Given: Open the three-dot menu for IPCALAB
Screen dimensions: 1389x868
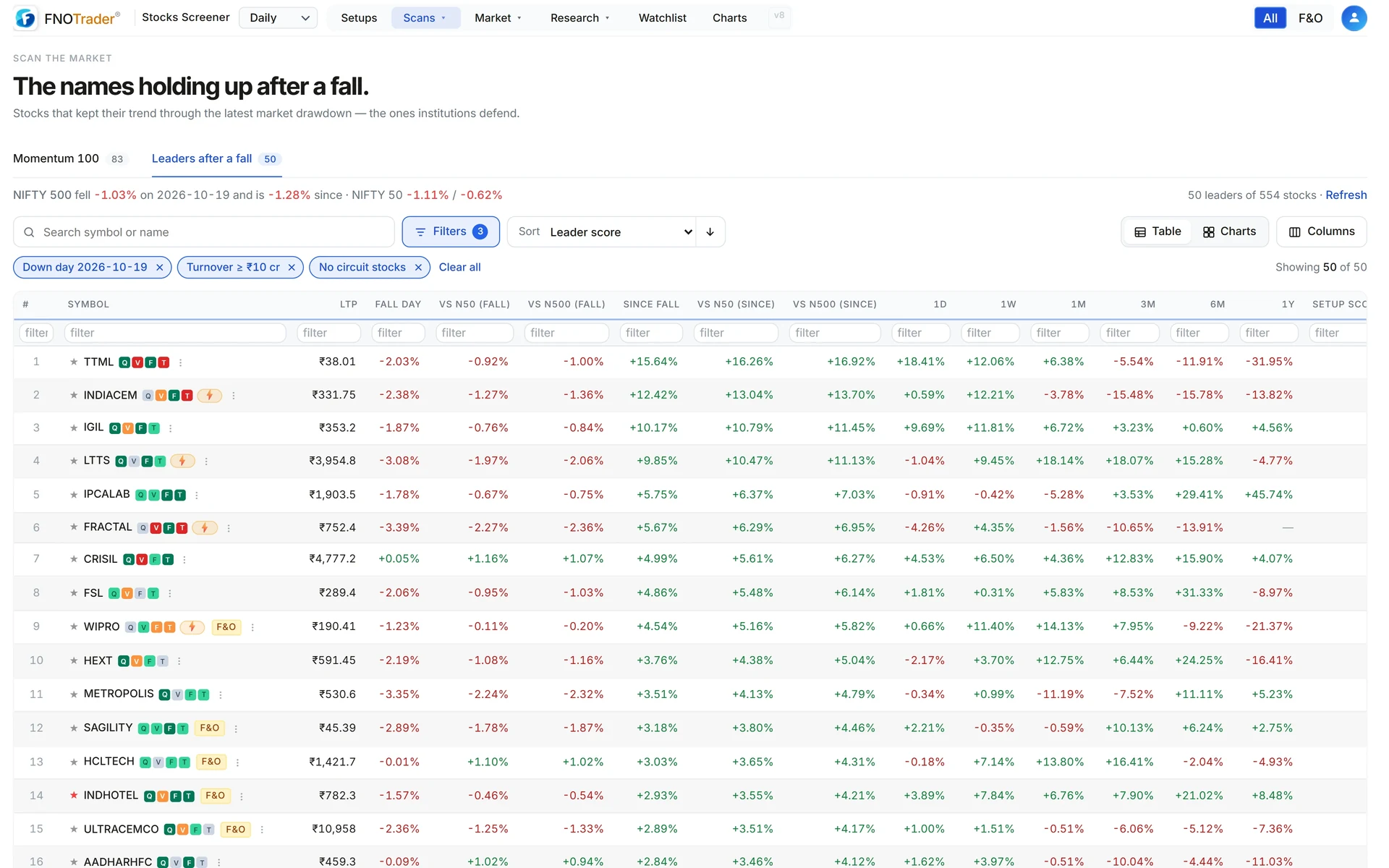Looking at the screenshot, I should click(x=197, y=495).
